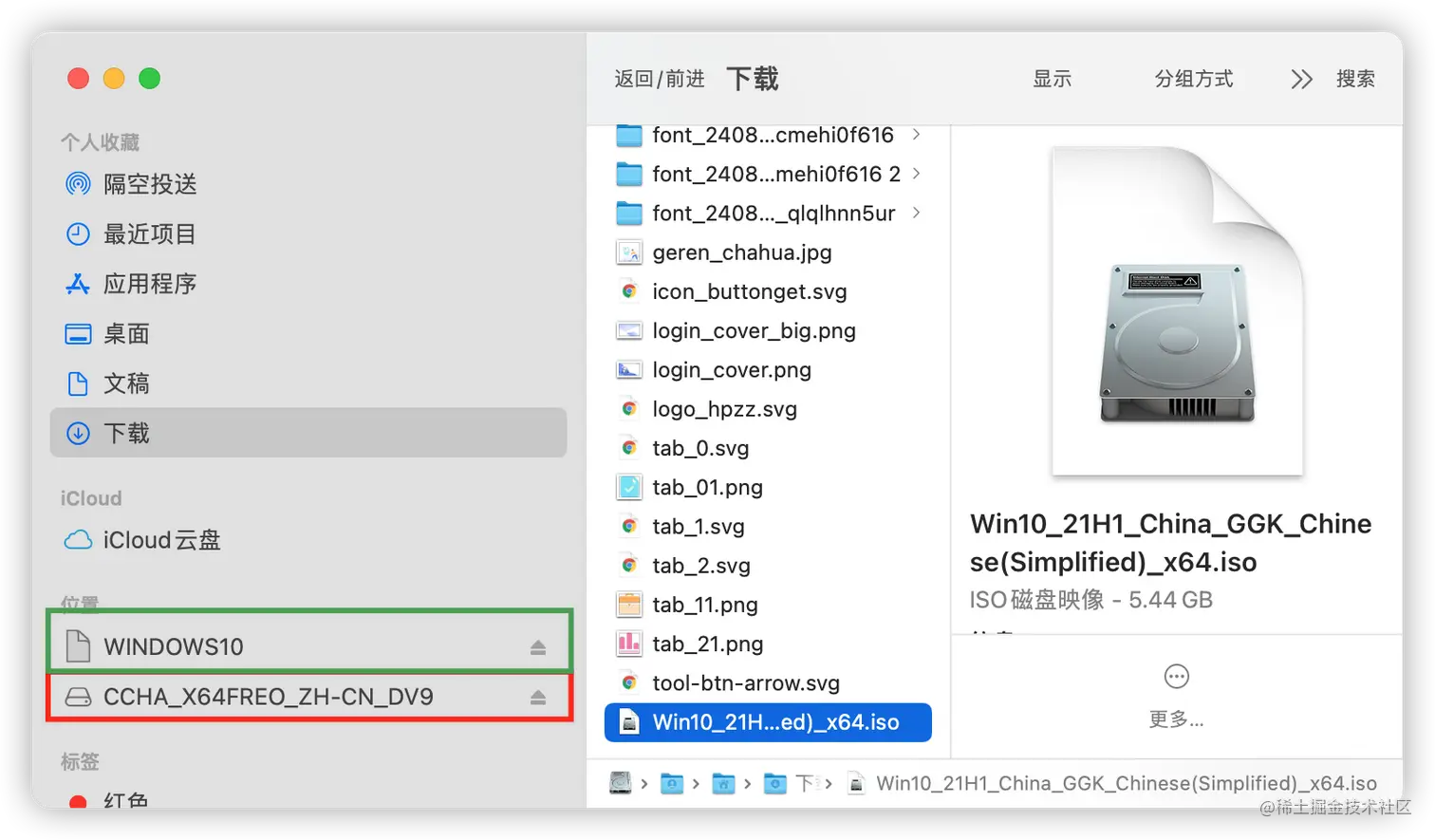Click the home folder icon in the path bar
Screen dimensions: 1435x840
click(723, 784)
